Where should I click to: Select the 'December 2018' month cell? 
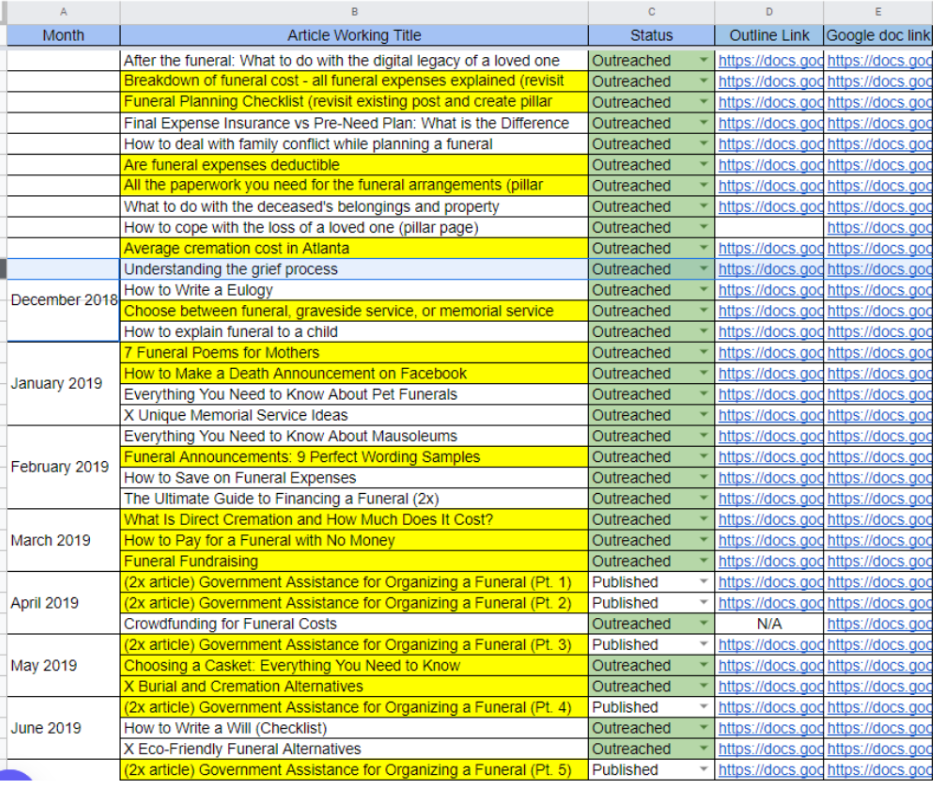click(x=64, y=301)
